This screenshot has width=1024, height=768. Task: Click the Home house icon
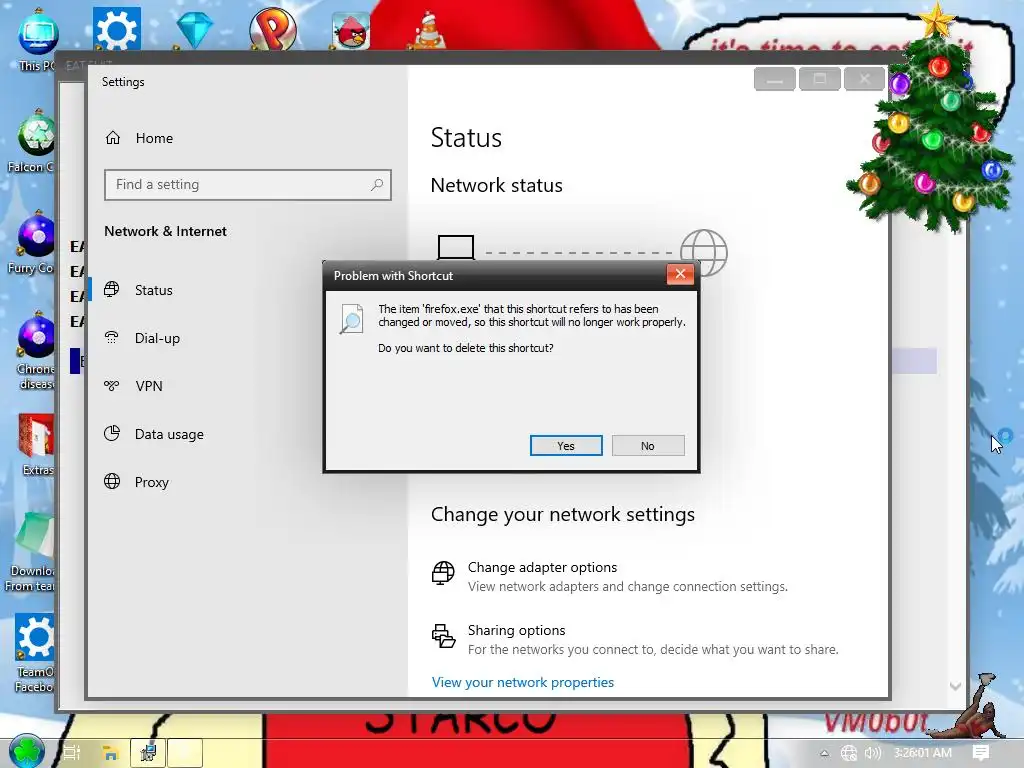113,138
